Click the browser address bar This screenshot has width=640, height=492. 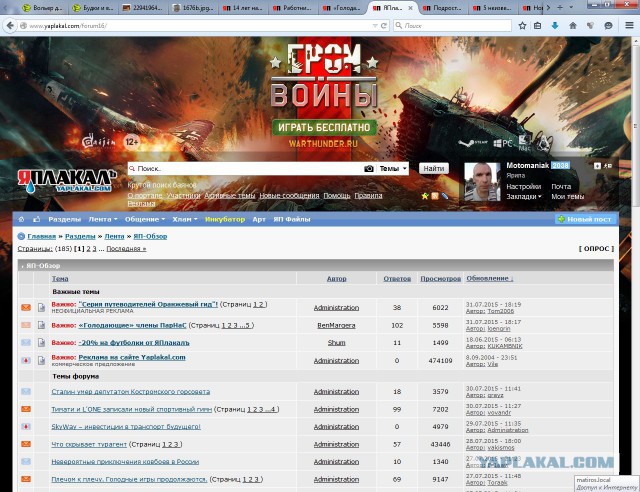tap(200, 26)
